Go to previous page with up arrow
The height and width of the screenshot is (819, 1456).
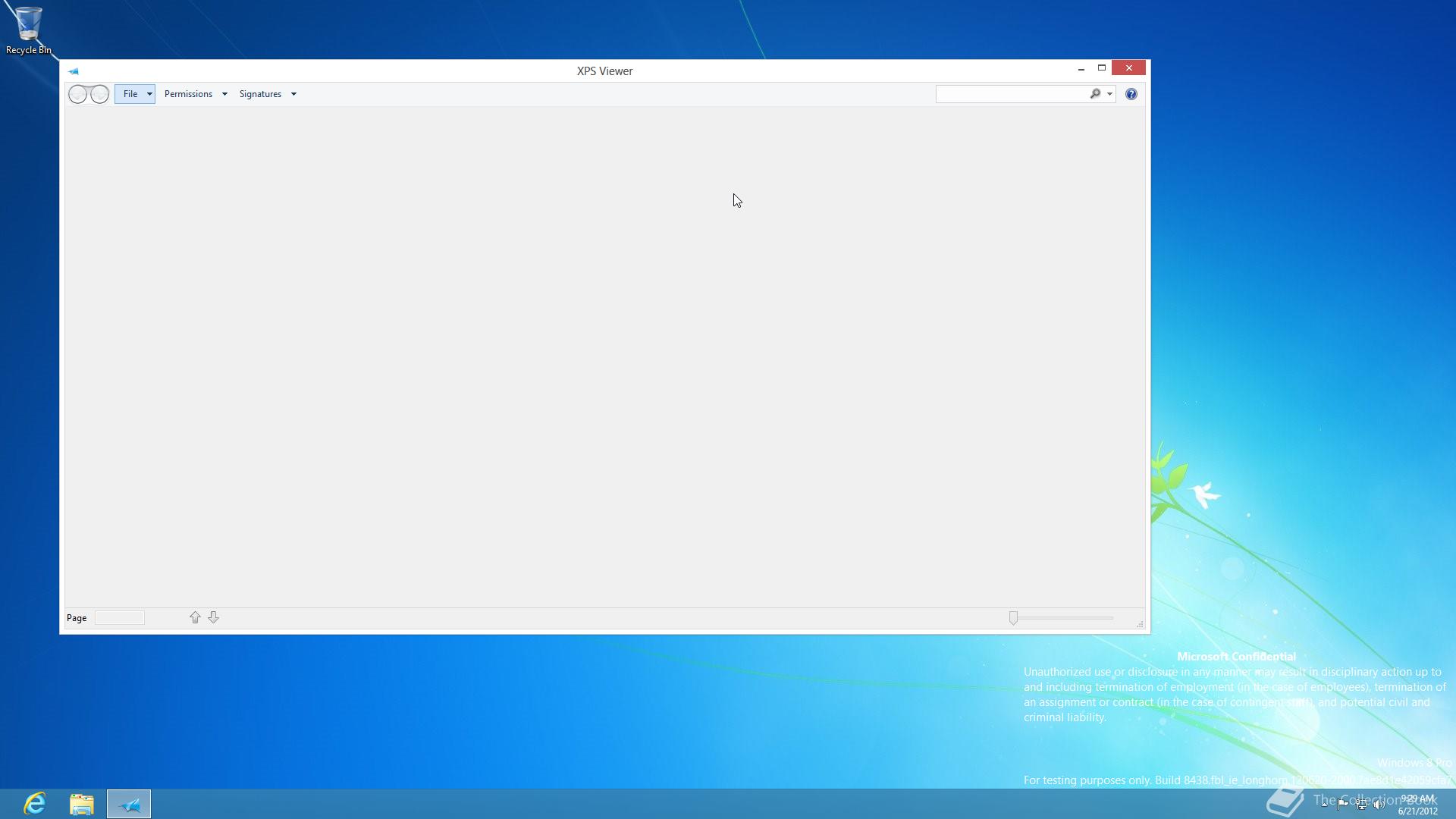[x=195, y=617]
